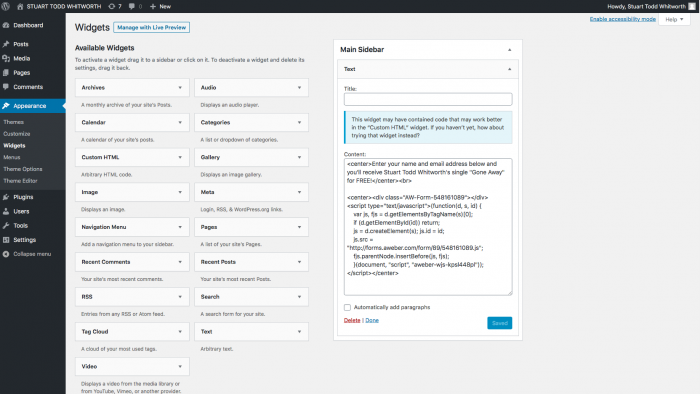Expand the Search widget arrow
The width and height of the screenshot is (700, 394).
[x=300, y=297]
